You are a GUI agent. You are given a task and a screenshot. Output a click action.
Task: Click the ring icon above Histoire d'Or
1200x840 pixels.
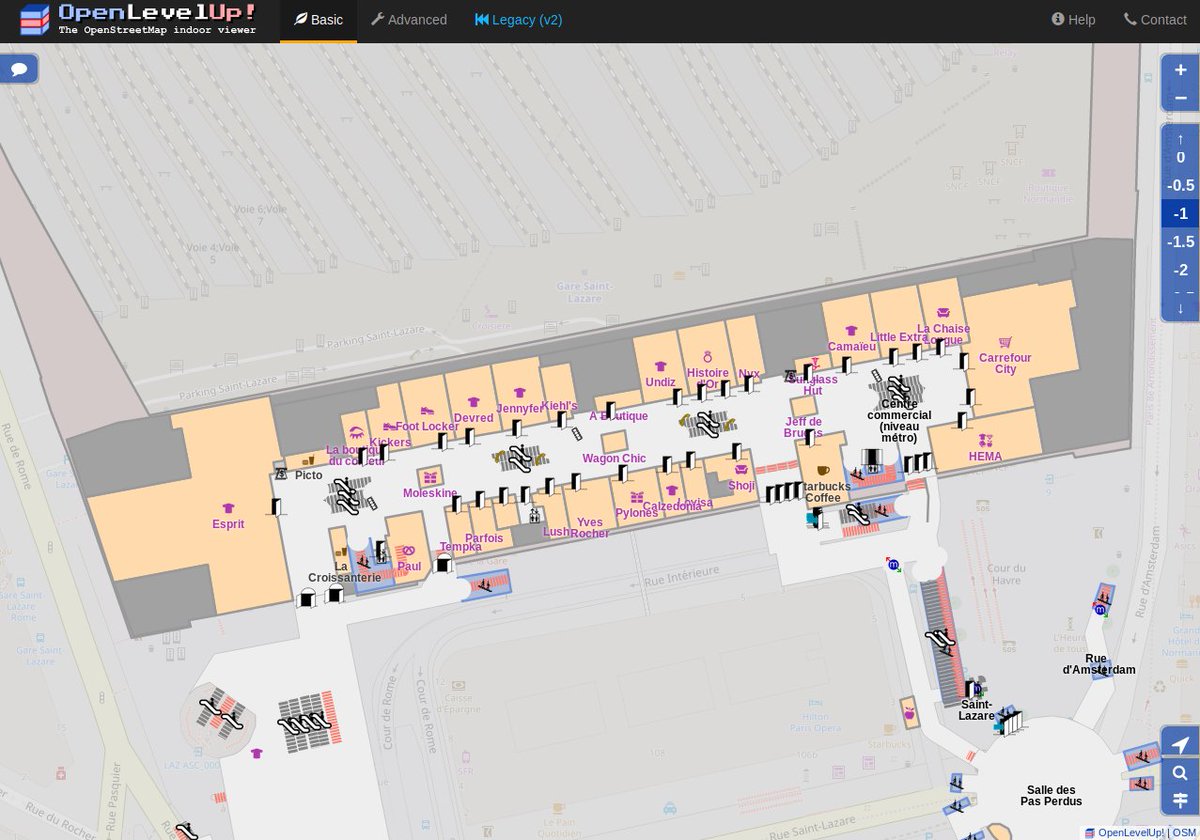707,356
